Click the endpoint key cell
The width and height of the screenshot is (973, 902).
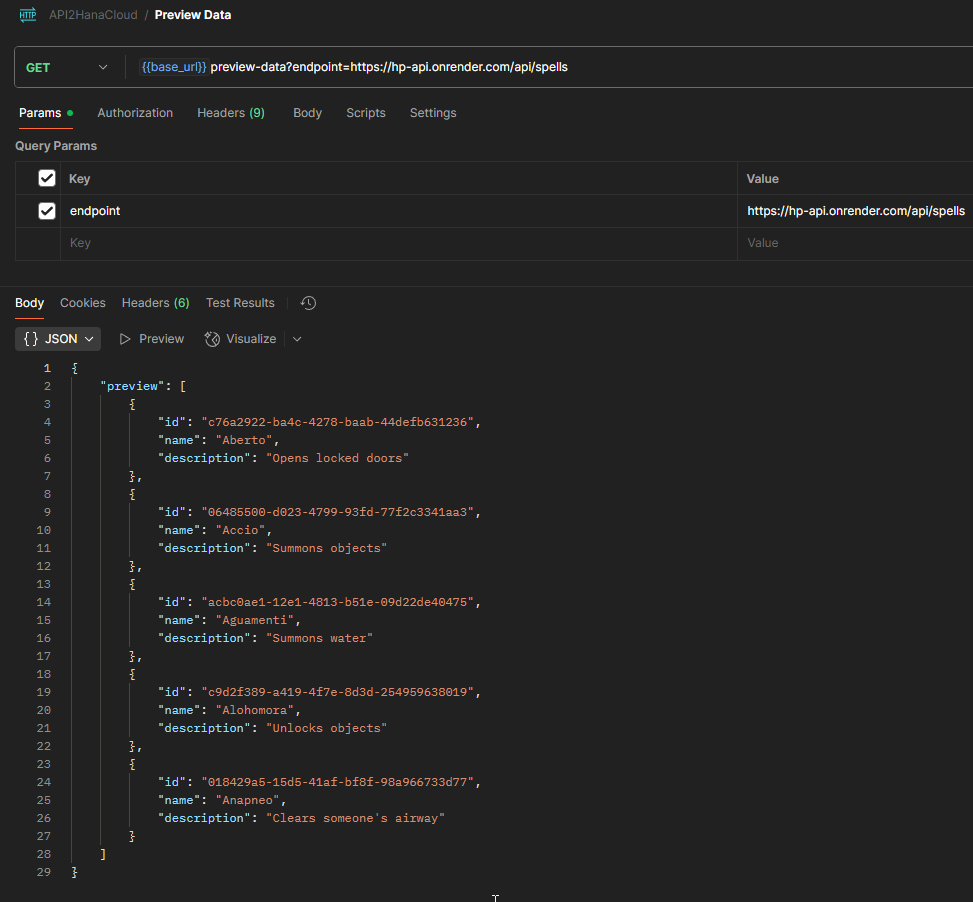(x=397, y=211)
